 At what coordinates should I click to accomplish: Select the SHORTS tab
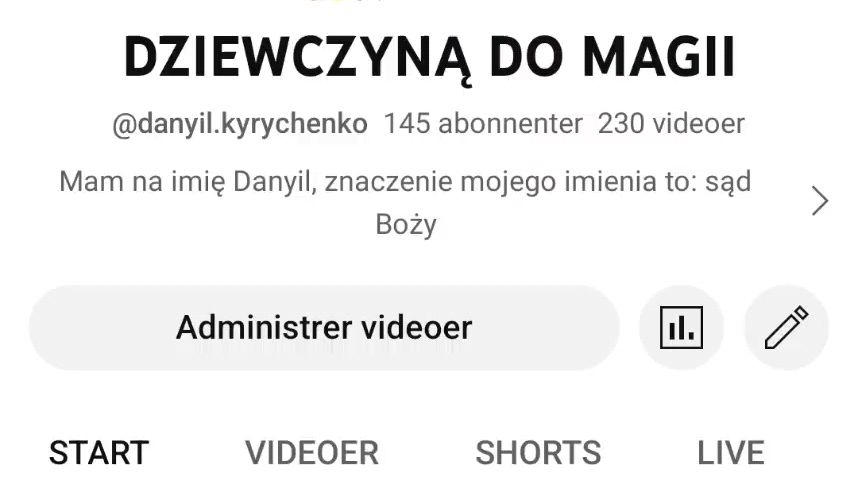538,453
